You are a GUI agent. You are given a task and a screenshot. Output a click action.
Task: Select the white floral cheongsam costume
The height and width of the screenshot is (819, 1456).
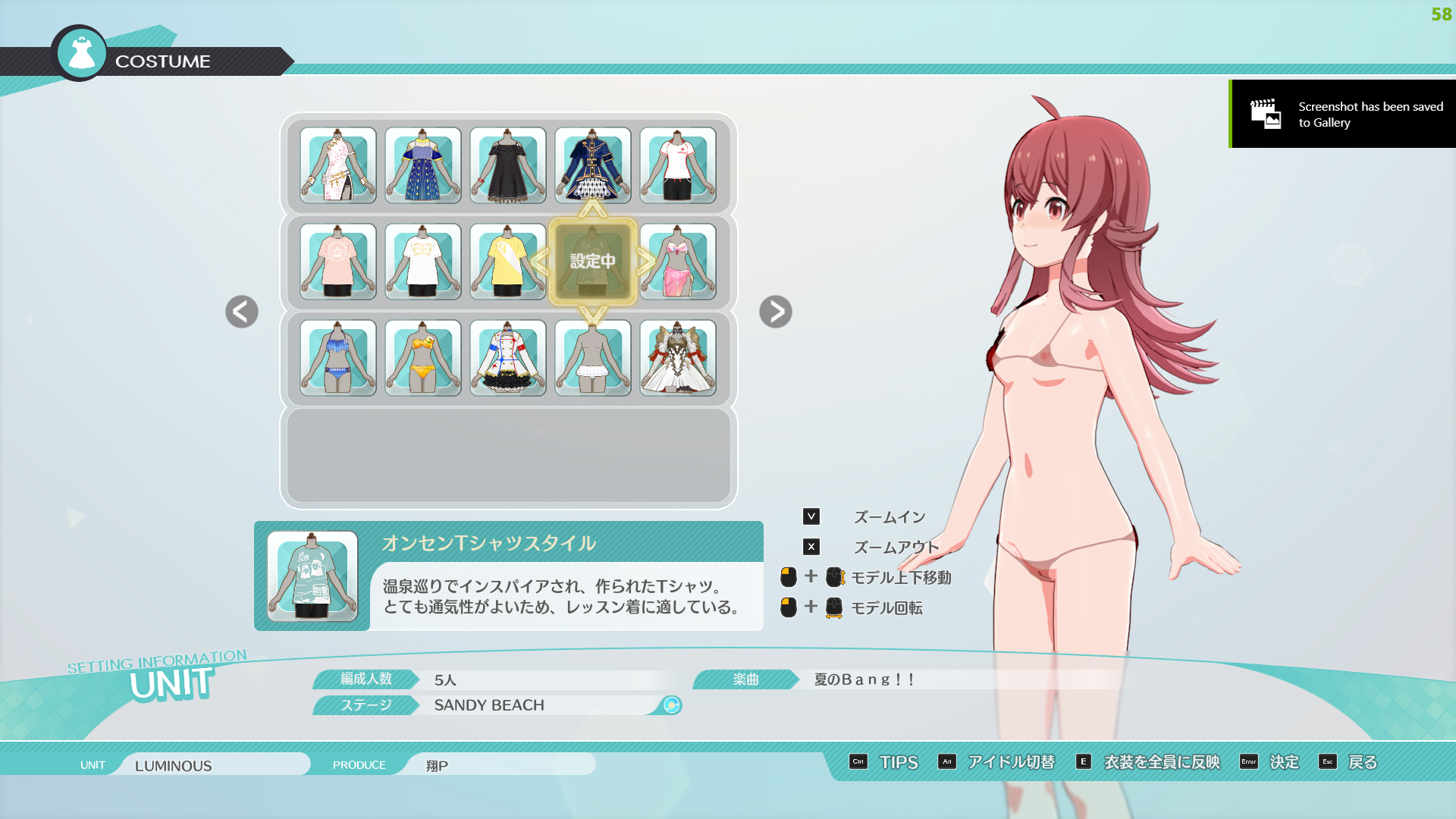tap(338, 165)
